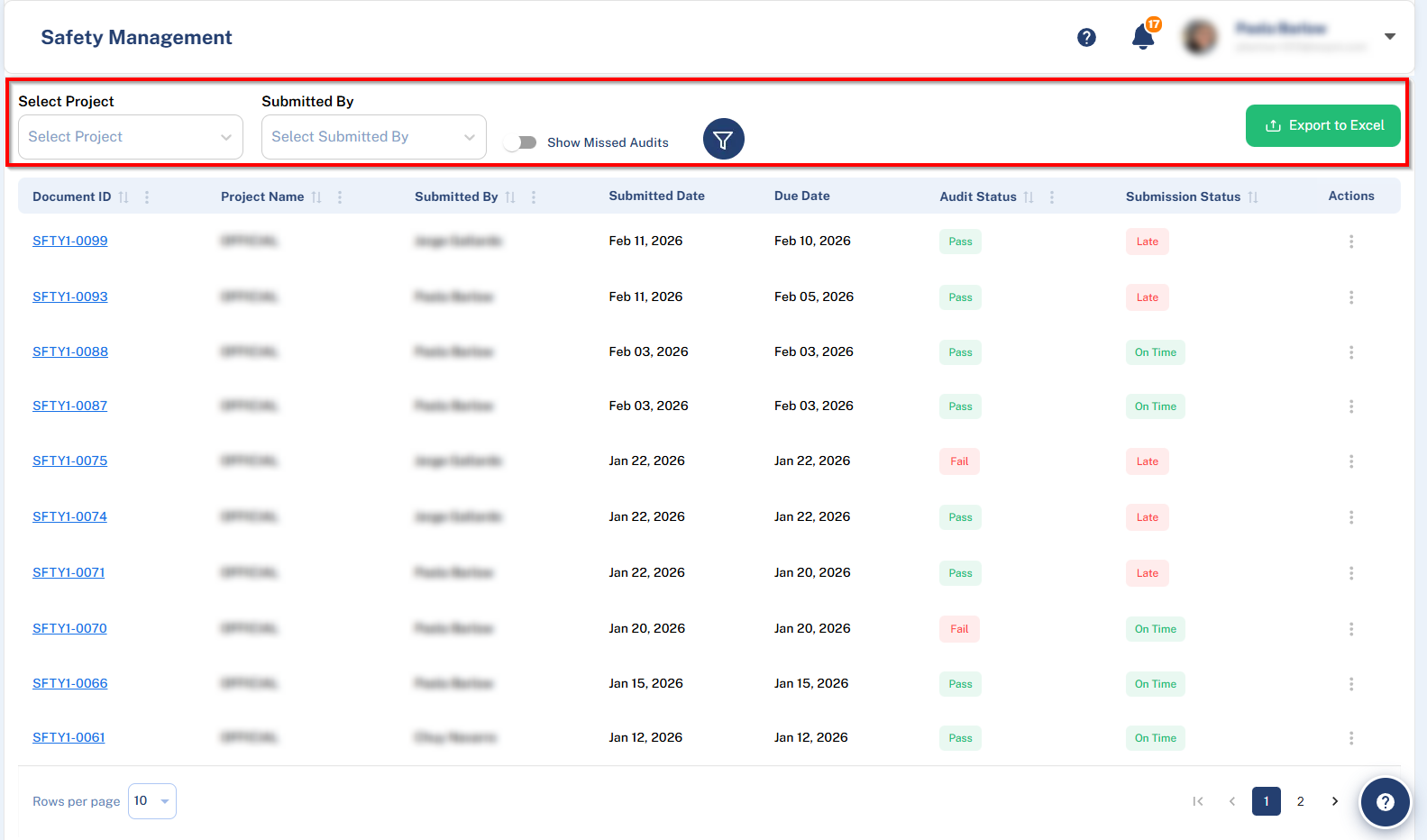This screenshot has height=840, width=1427.
Task: Open actions menu for SFTY1-0099 row
Action: pyautogui.click(x=1350, y=242)
